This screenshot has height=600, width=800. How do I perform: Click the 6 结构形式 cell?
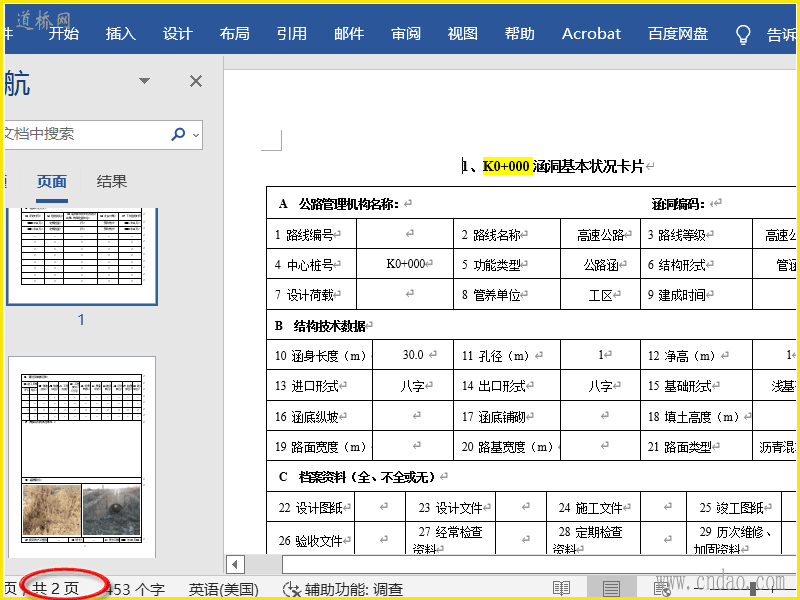coord(696,264)
